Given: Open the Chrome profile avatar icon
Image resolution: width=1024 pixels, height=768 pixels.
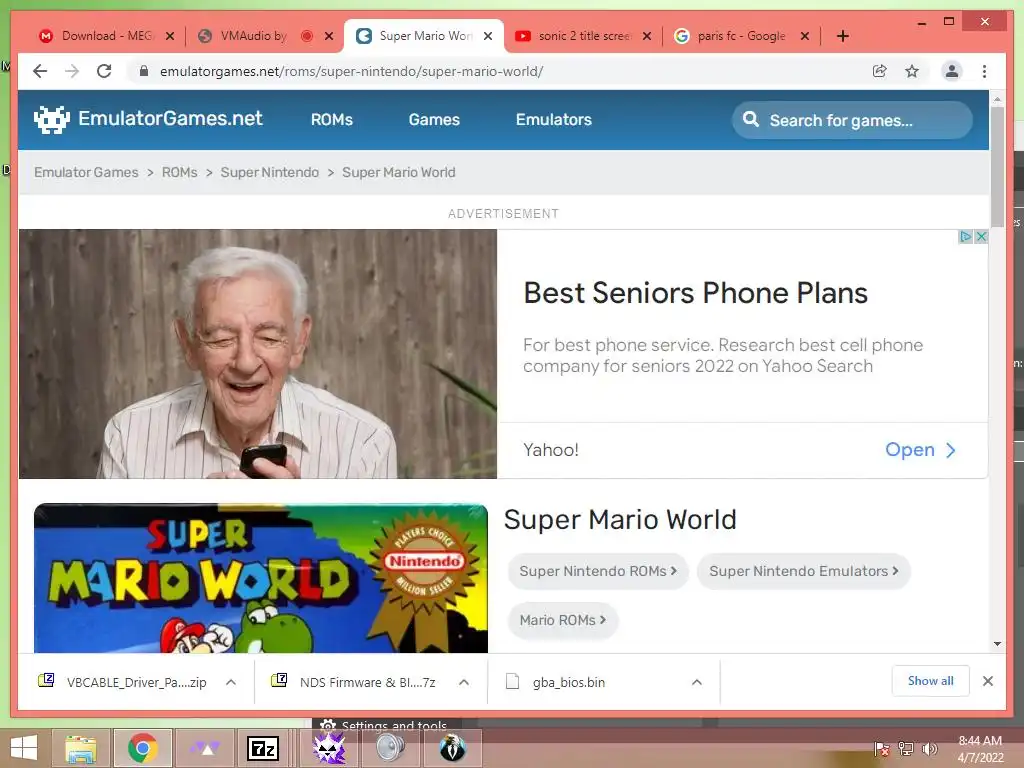Looking at the screenshot, I should click(952, 71).
